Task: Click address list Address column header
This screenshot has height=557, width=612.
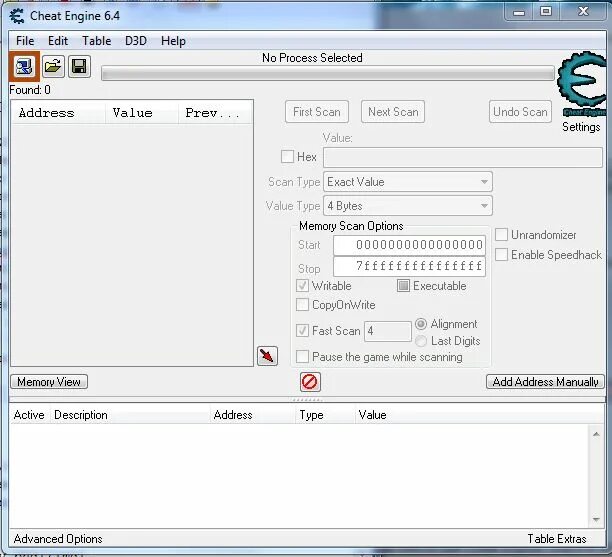Action: [x=253, y=415]
